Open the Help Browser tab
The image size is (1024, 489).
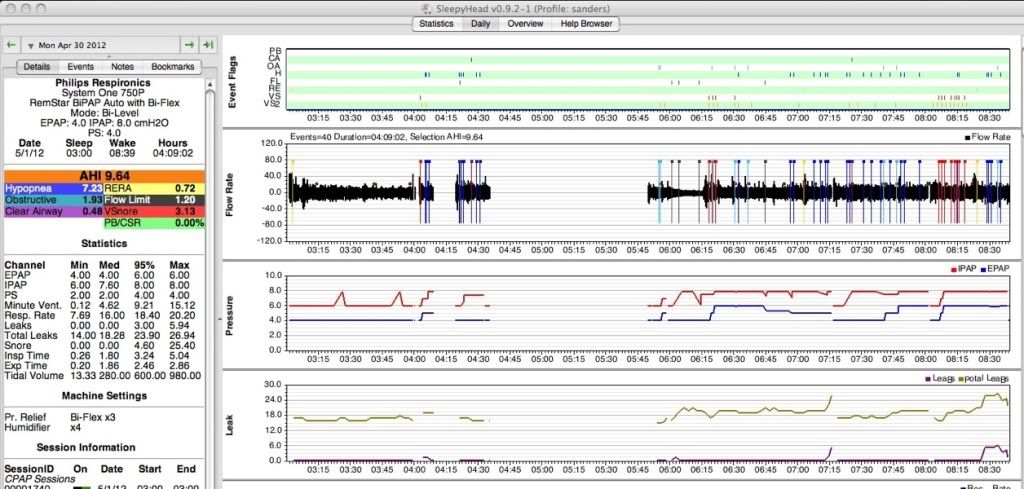pos(584,24)
